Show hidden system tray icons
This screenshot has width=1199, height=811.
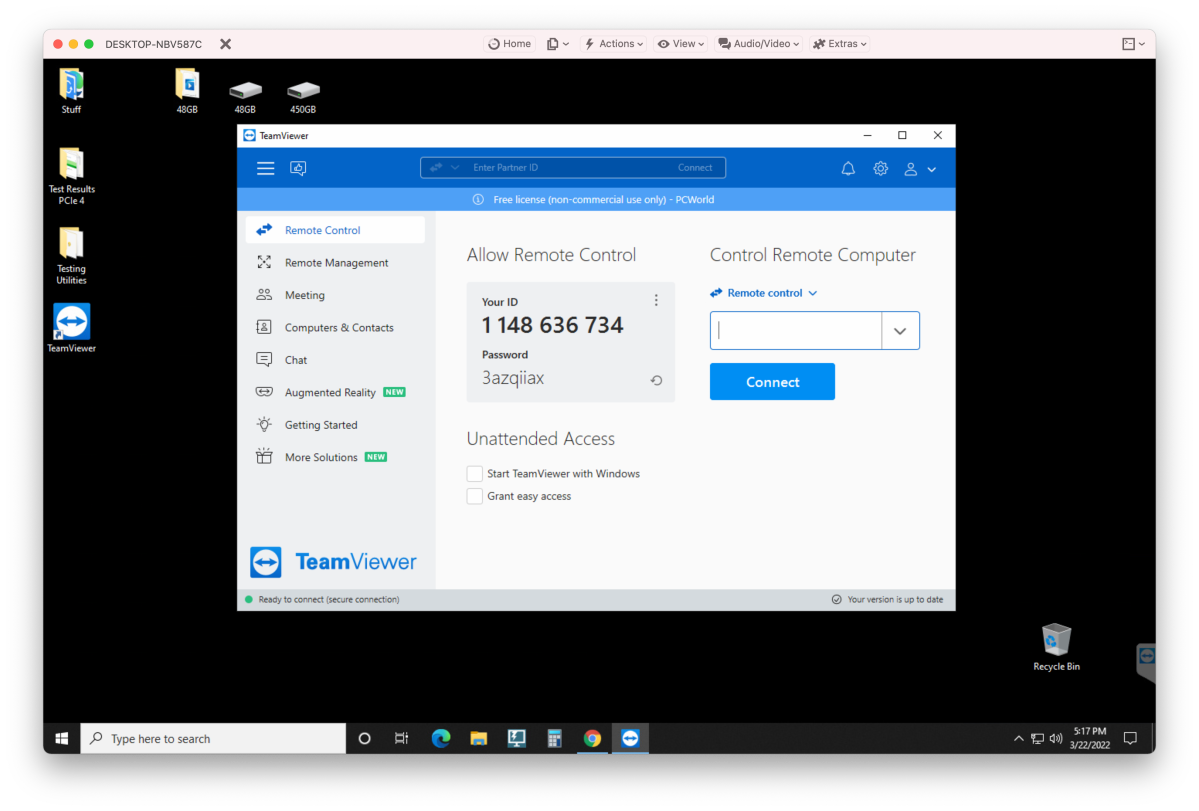[x=1018, y=738]
